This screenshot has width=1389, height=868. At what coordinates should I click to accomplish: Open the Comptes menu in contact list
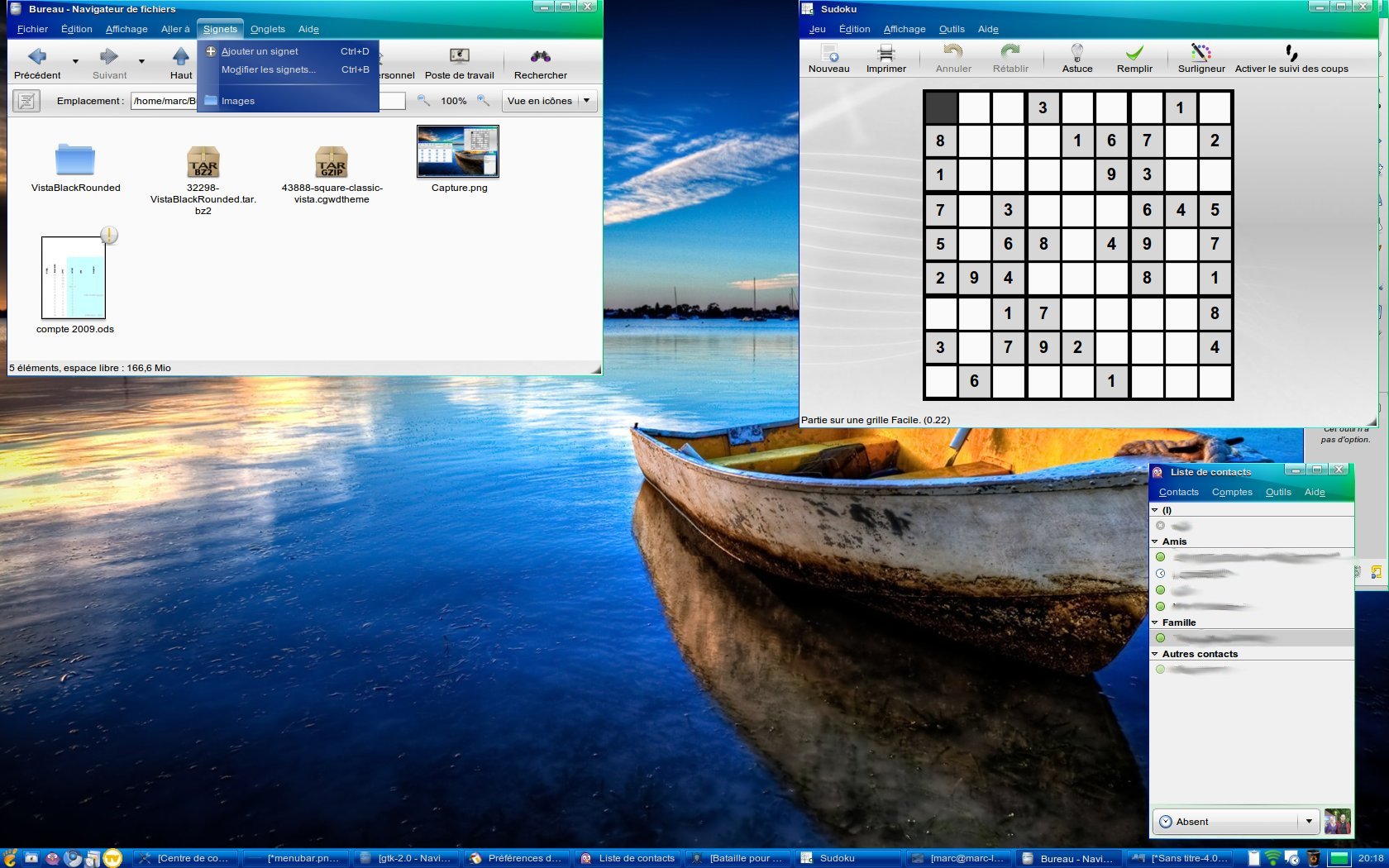(1232, 492)
